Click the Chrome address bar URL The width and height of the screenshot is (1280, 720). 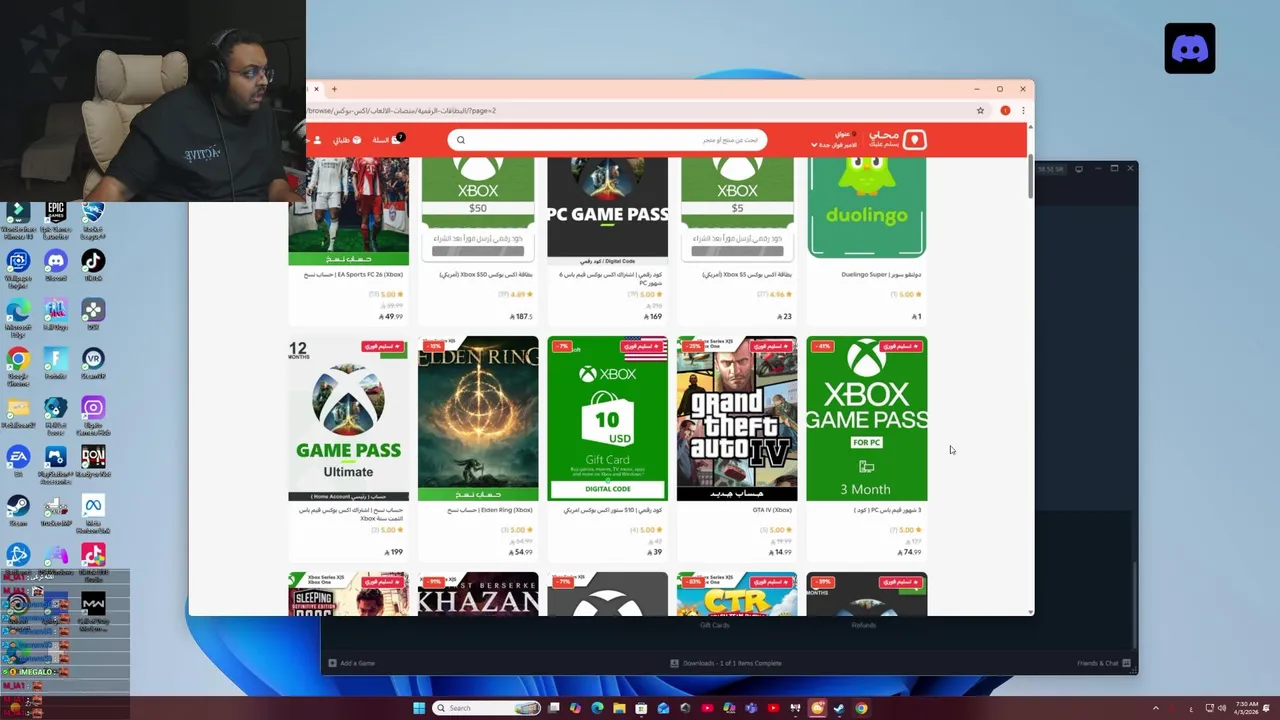pyautogui.click(x=400, y=111)
